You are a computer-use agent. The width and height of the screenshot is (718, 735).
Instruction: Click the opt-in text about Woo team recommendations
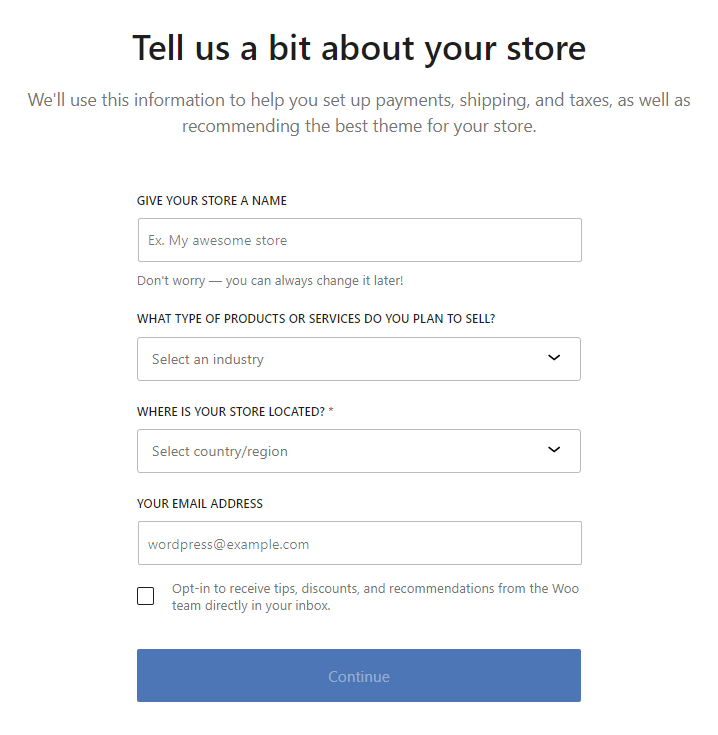point(375,597)
